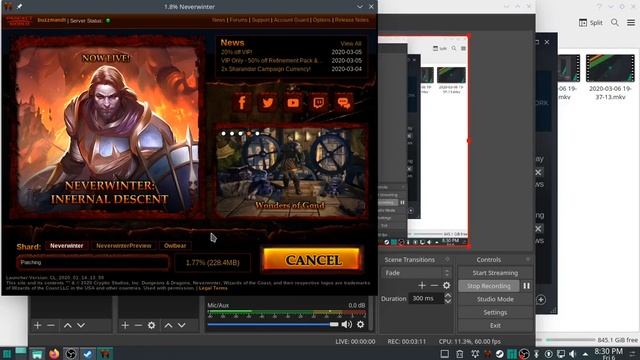
Task: Click the pin icon in Neverwinter title bar
Action: 19,7
